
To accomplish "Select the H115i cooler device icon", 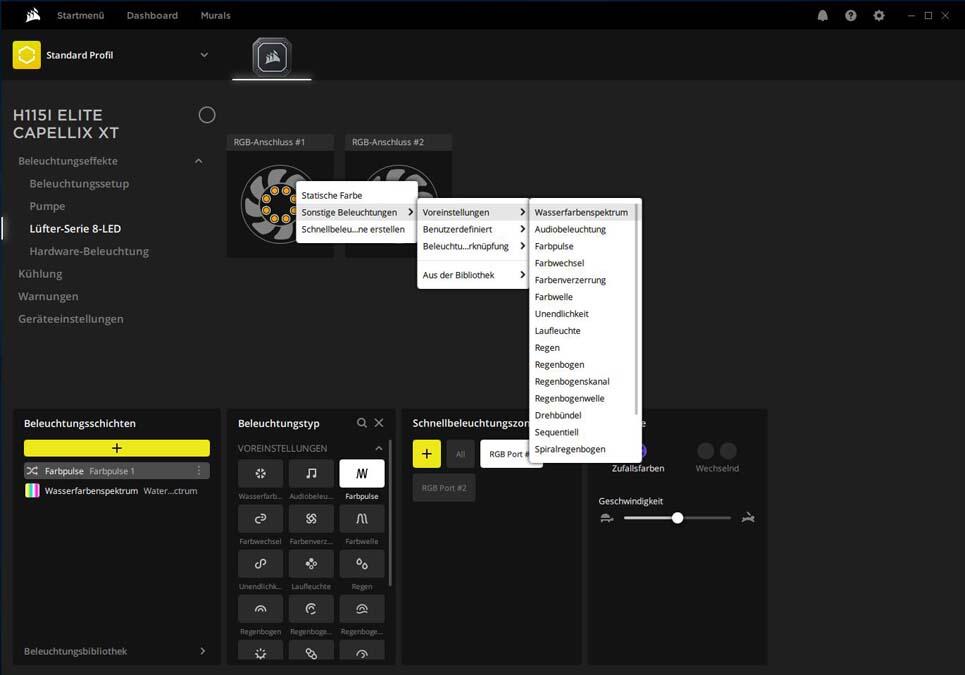I will point(271,57).
